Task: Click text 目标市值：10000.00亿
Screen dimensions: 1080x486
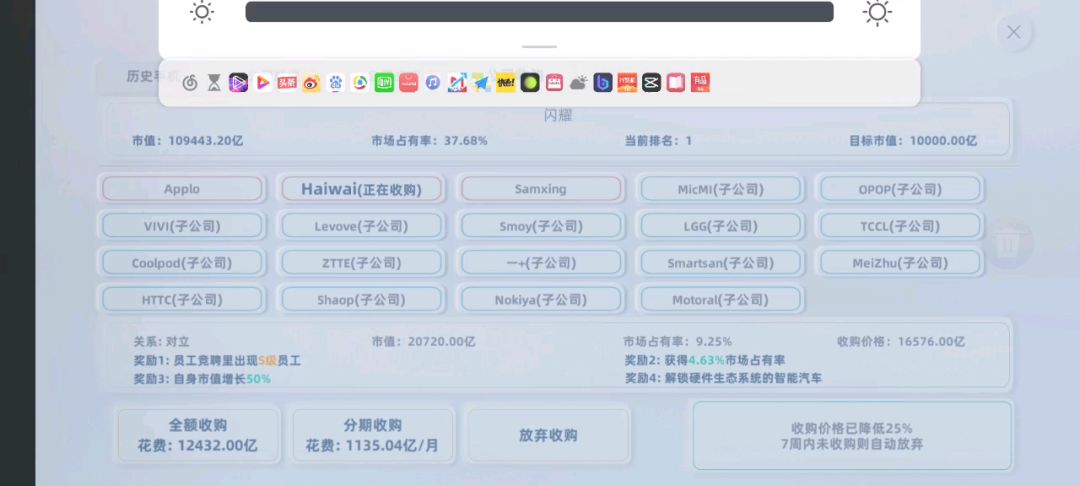Action: coord(913,141)
